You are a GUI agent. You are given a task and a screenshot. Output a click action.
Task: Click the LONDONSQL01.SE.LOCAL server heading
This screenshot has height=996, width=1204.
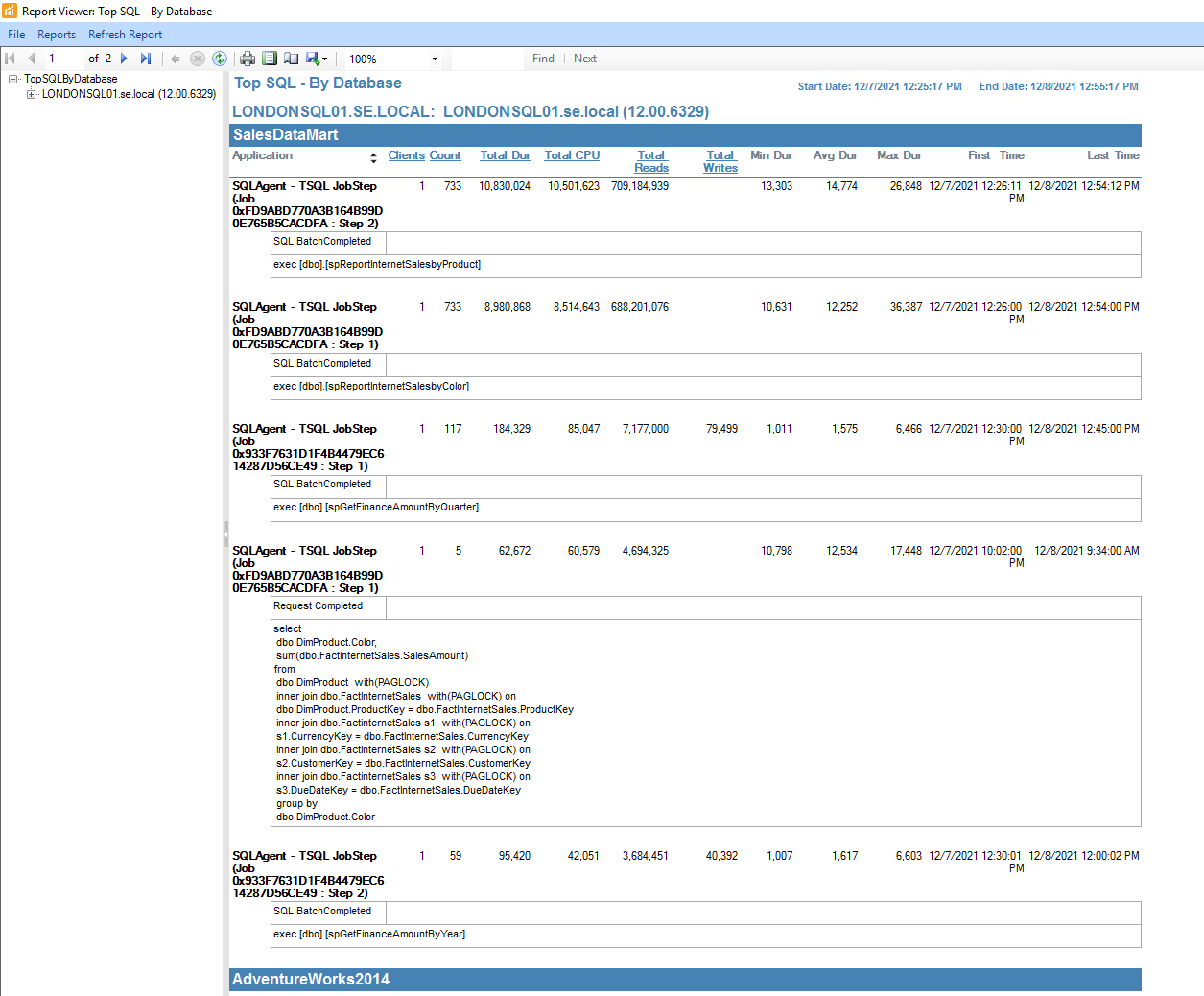click(x=470, y=111)
